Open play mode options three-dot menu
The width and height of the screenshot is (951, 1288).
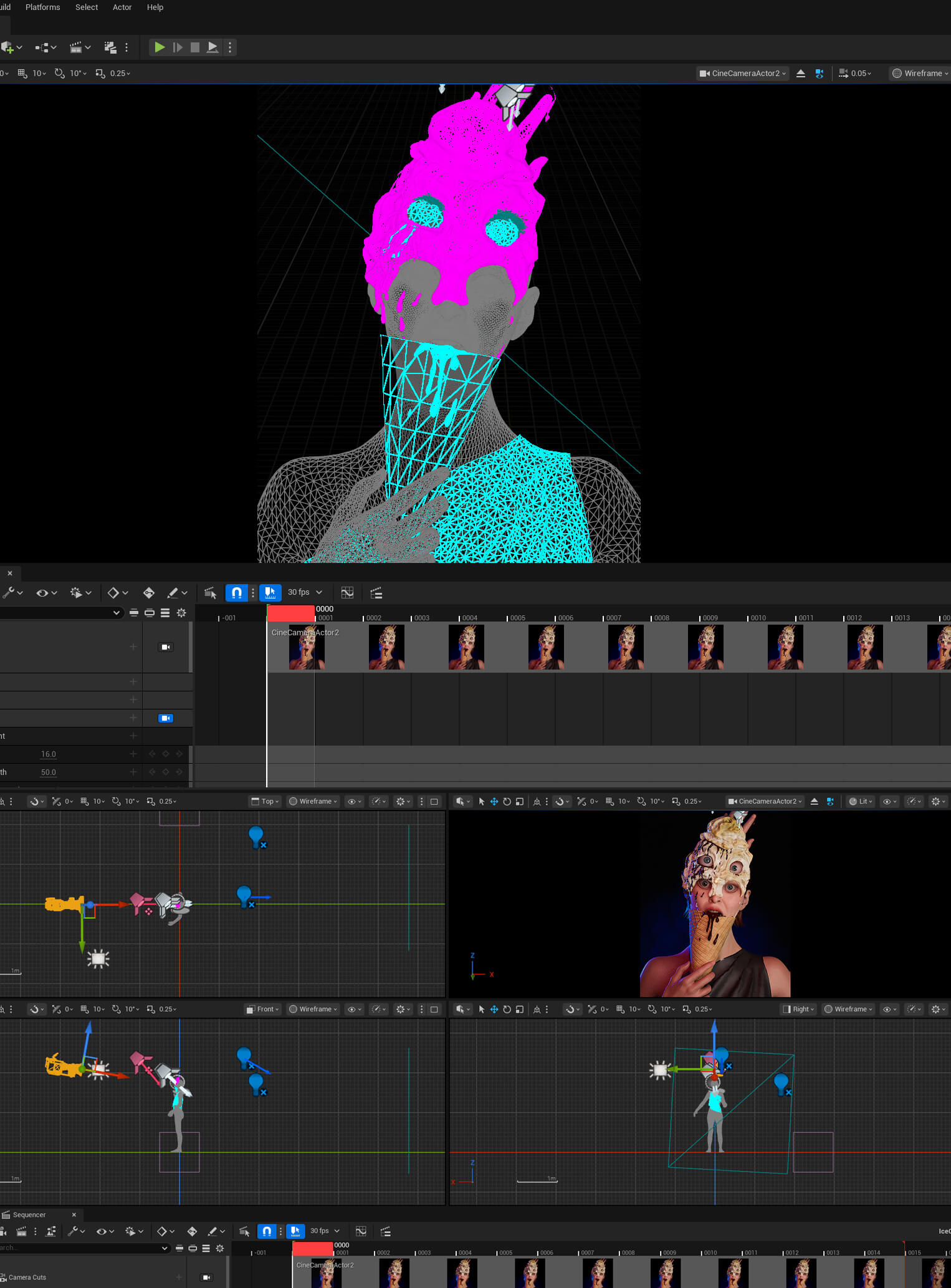pos(230,47)
